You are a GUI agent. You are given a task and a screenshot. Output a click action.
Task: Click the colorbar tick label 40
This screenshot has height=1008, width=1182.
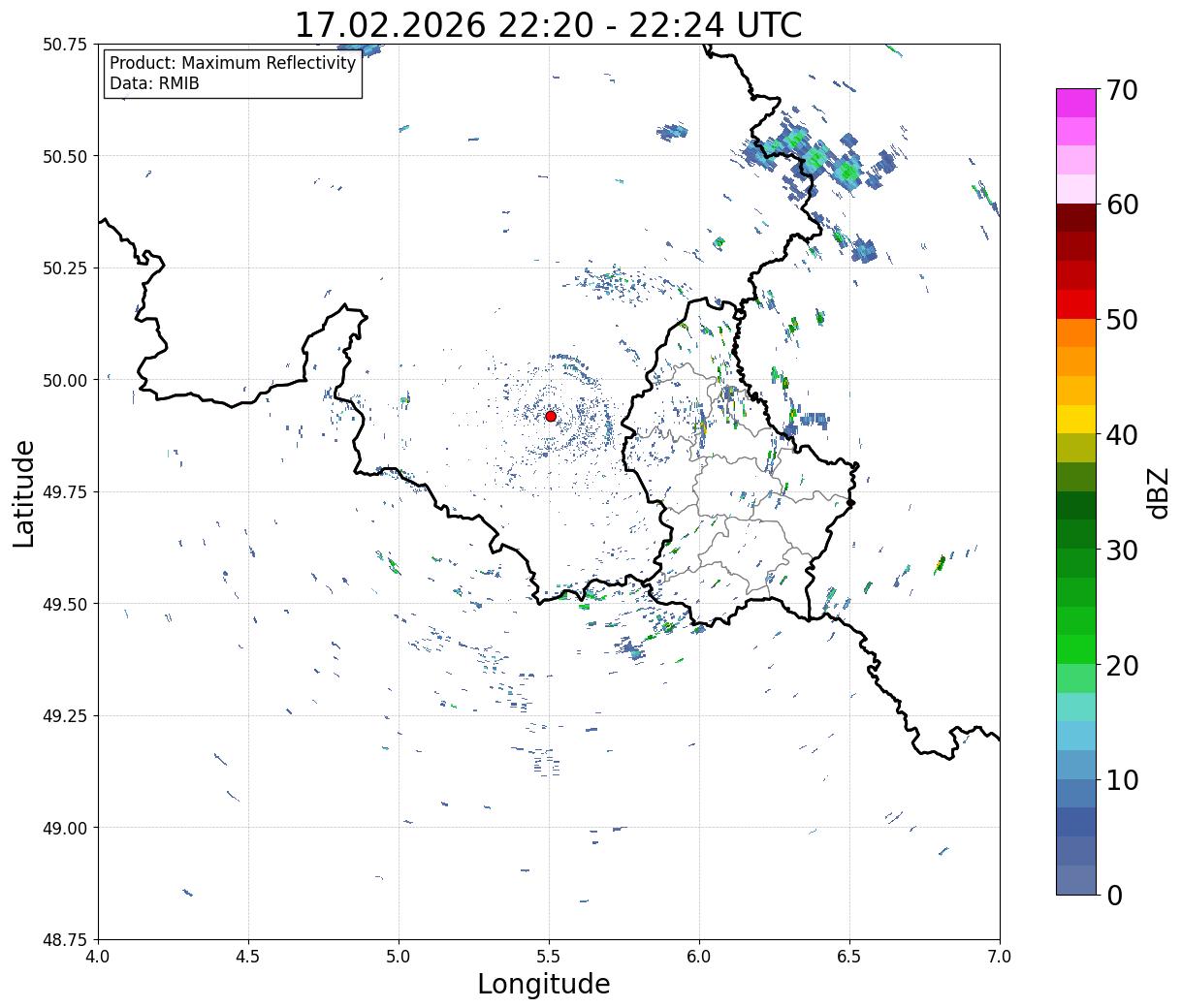coord(1122,435)
